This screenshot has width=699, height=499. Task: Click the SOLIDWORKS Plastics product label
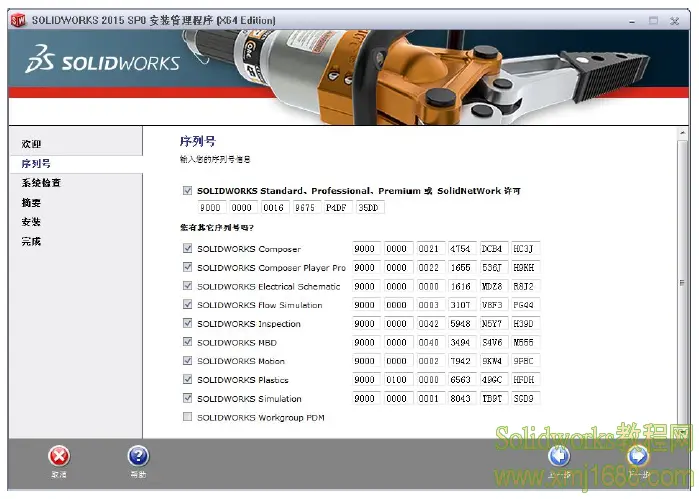click(x=243, y=380)
